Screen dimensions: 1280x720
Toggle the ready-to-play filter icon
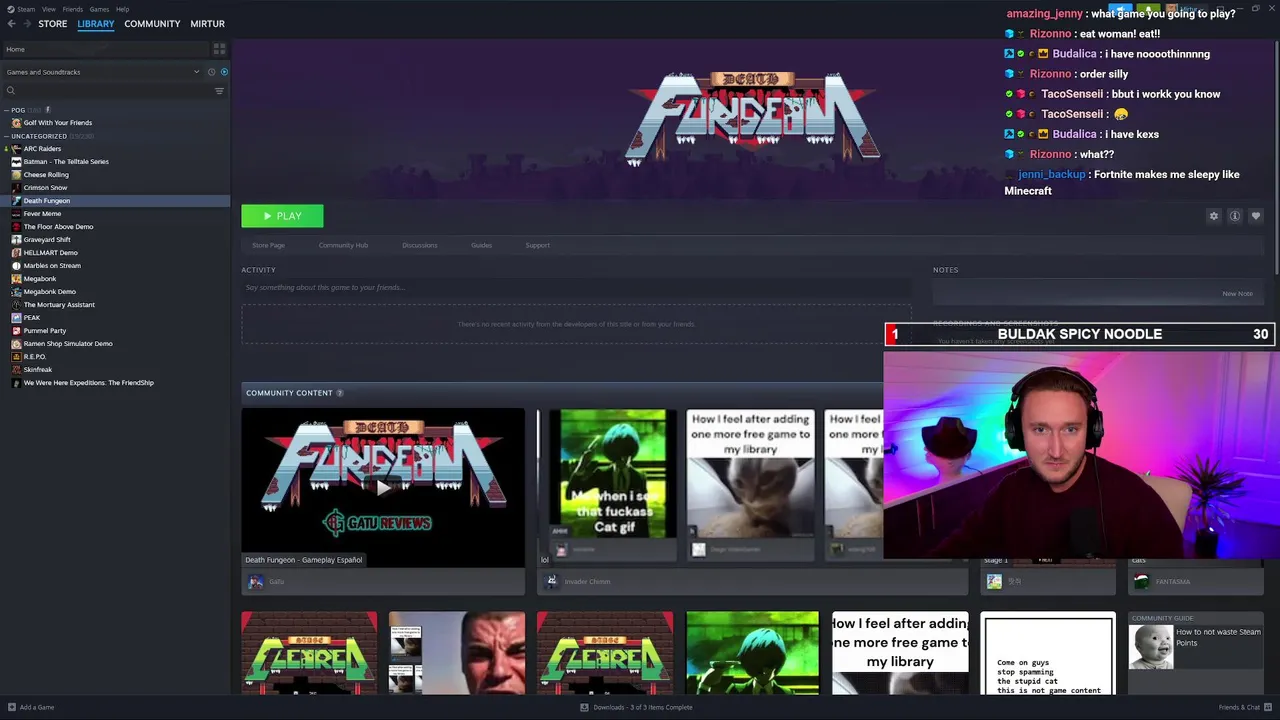224,72
